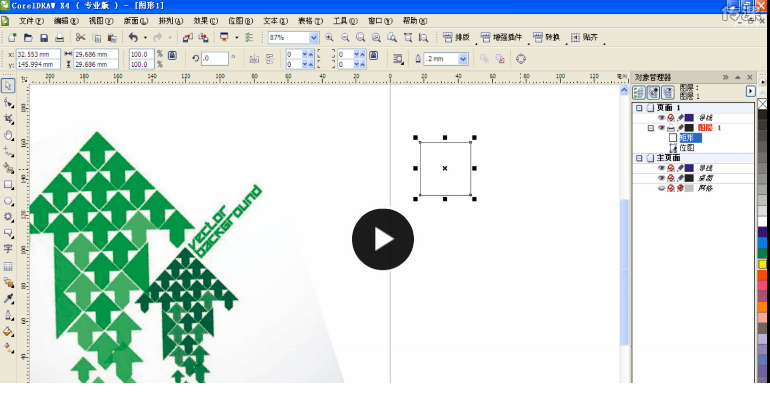The image size is (770, 406).
Task: Click the Save icon in toolbar
Action: pos(44,37)
